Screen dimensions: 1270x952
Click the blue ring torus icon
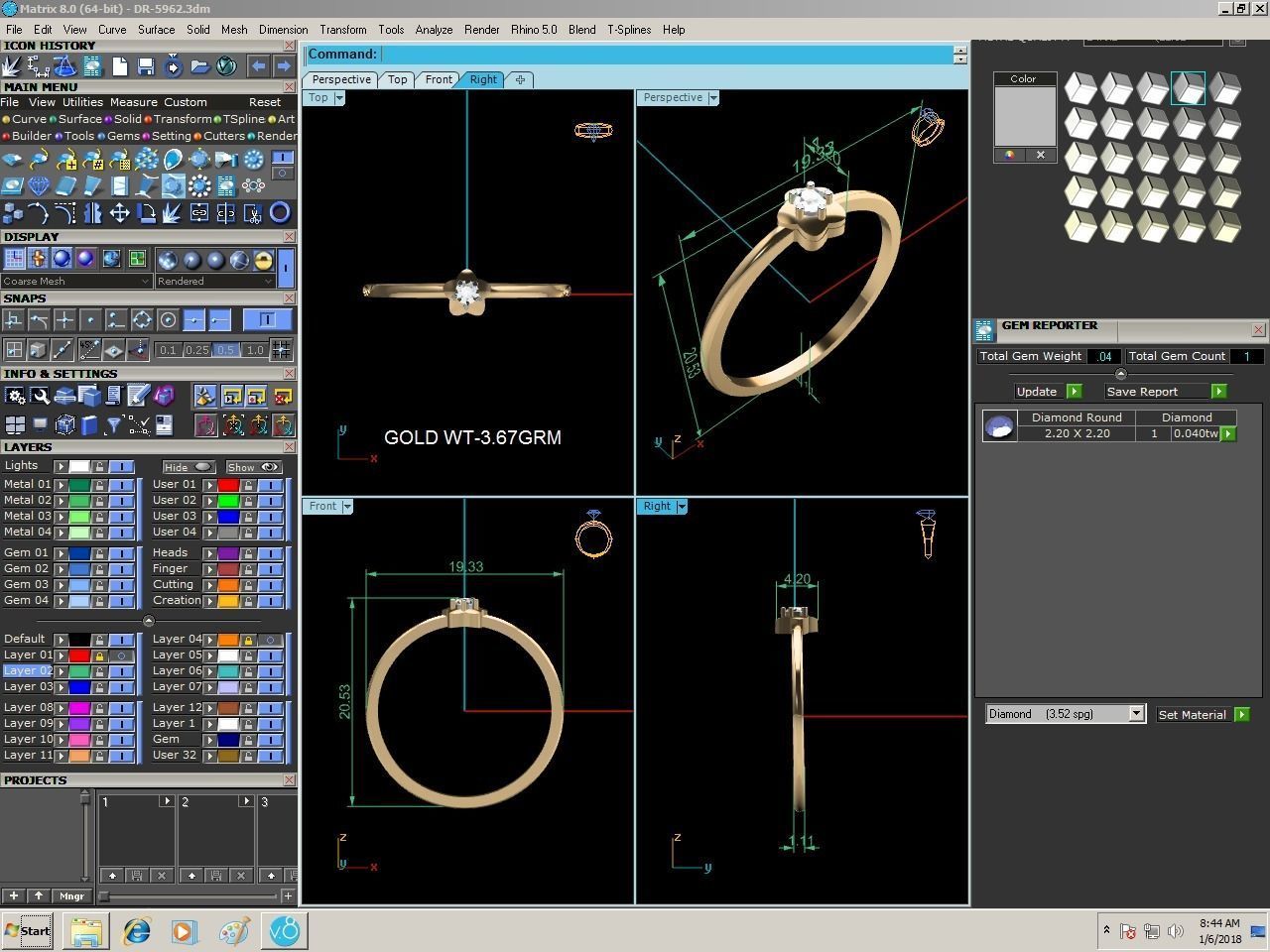(x=280, y=212)
